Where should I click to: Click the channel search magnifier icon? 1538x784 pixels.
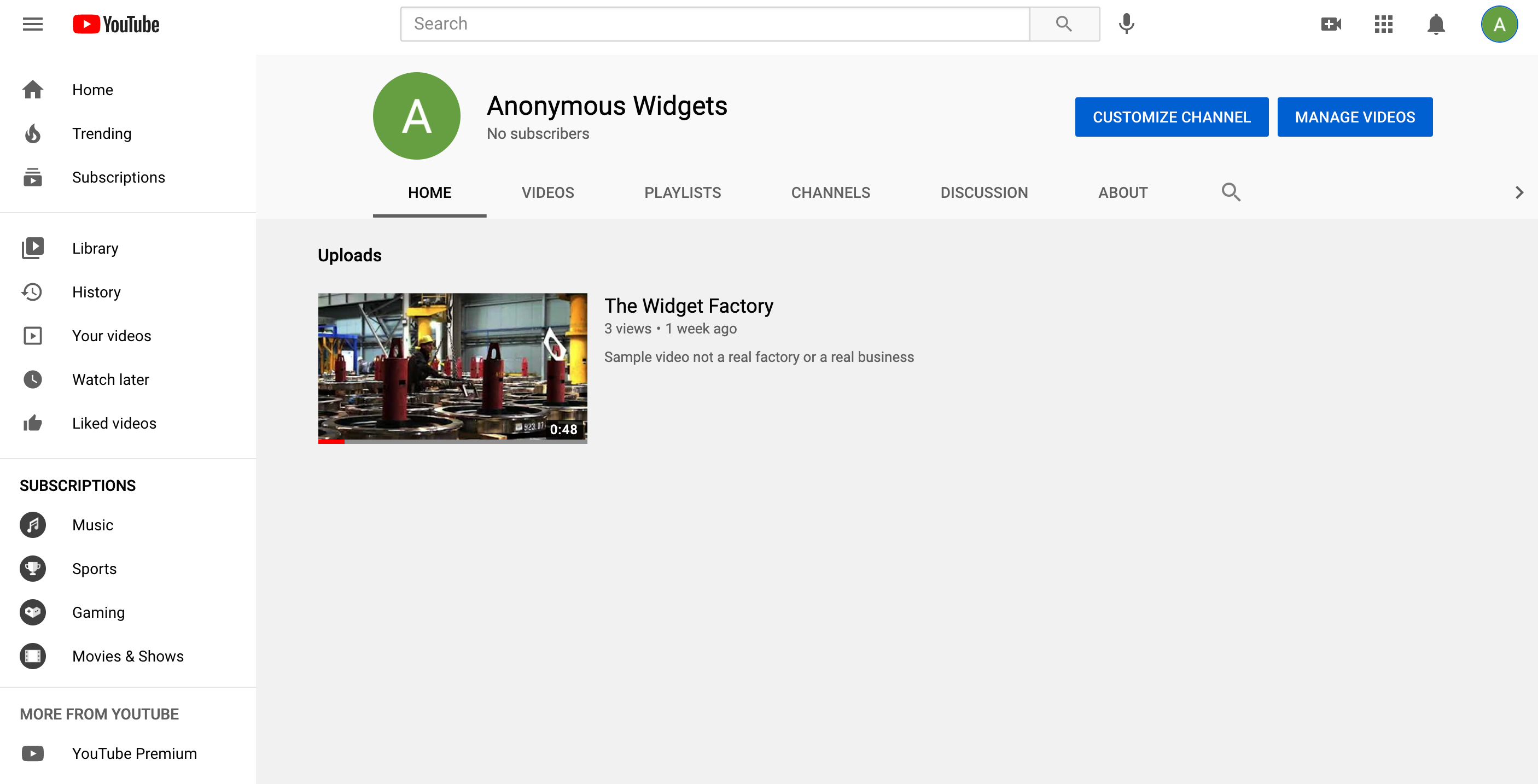(1231, 192)
